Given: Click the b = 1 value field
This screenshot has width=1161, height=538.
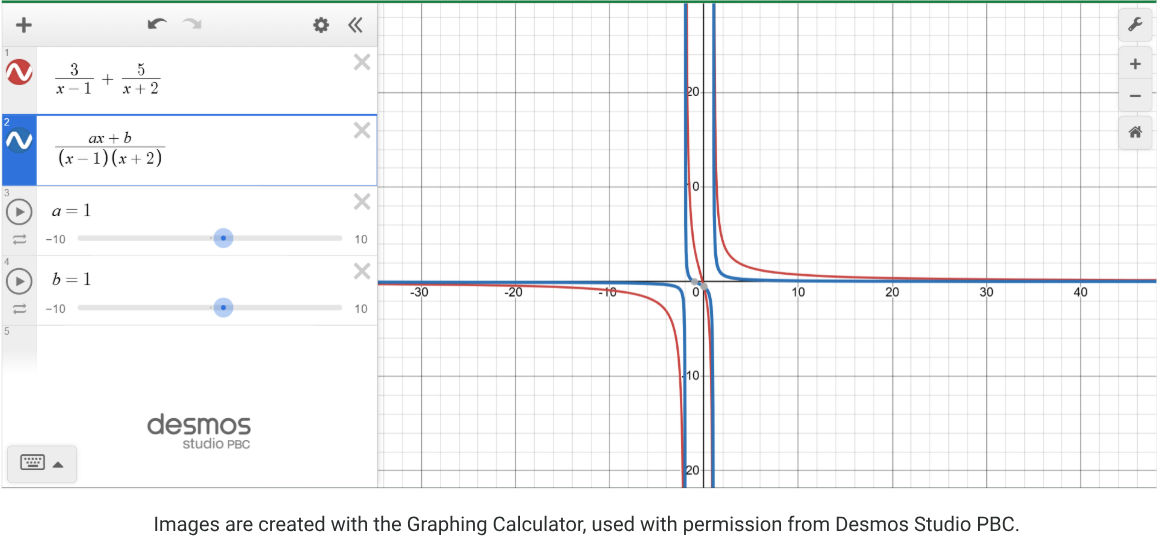Looking at the screenshot, I should tap(71, 280).
